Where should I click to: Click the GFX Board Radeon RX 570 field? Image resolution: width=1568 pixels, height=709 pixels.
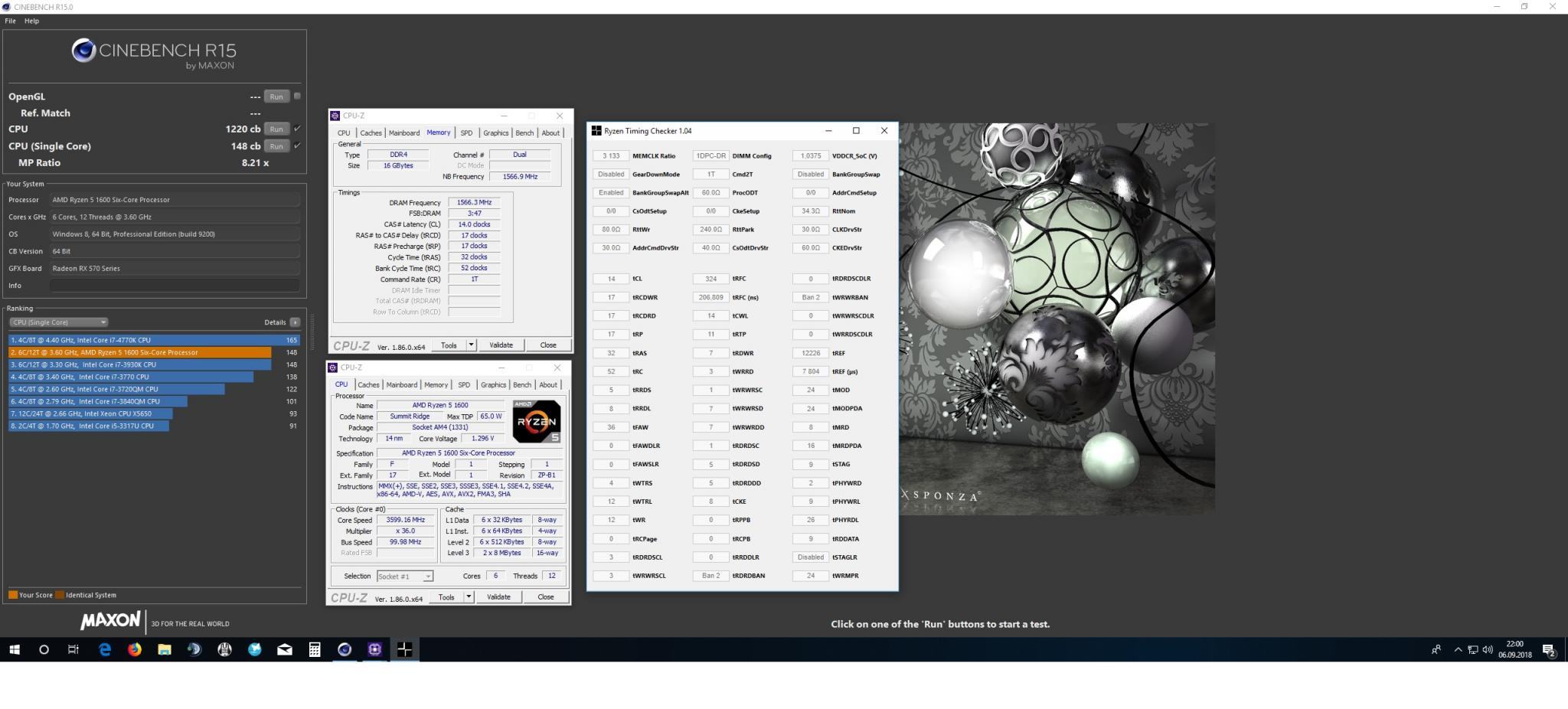tap(175, 269)
